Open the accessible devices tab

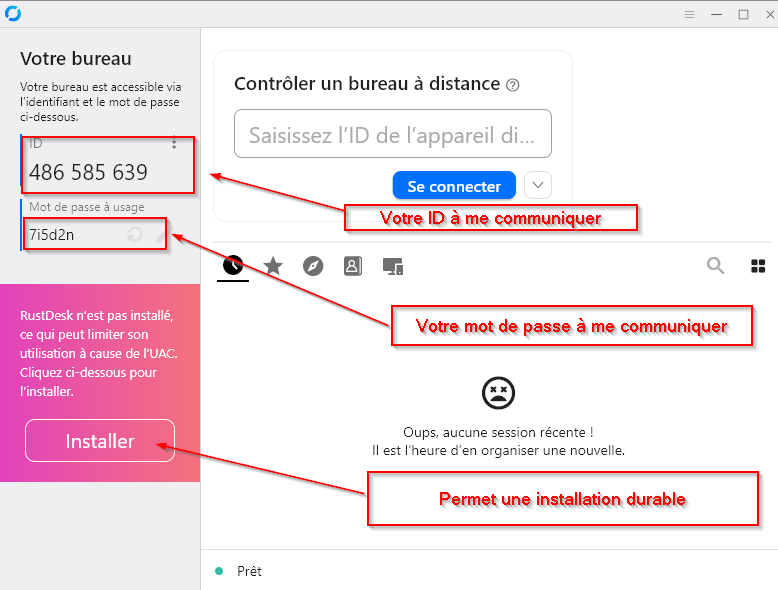point(392,266)
